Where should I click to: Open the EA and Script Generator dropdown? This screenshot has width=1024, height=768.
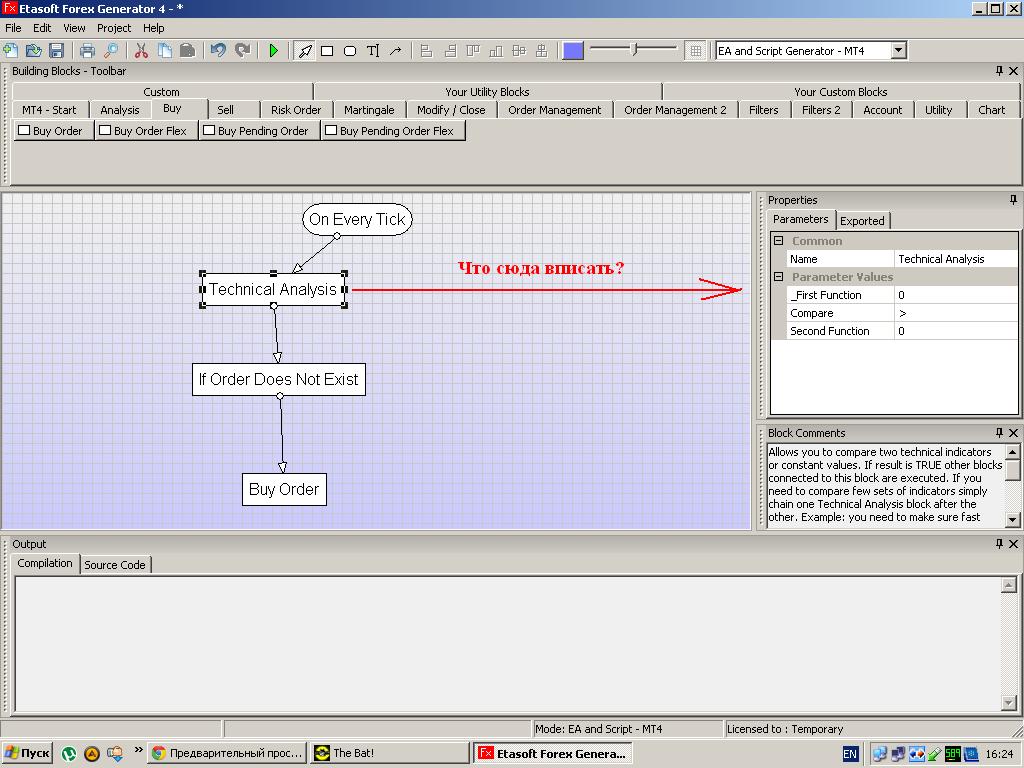[x=899, y=50]
